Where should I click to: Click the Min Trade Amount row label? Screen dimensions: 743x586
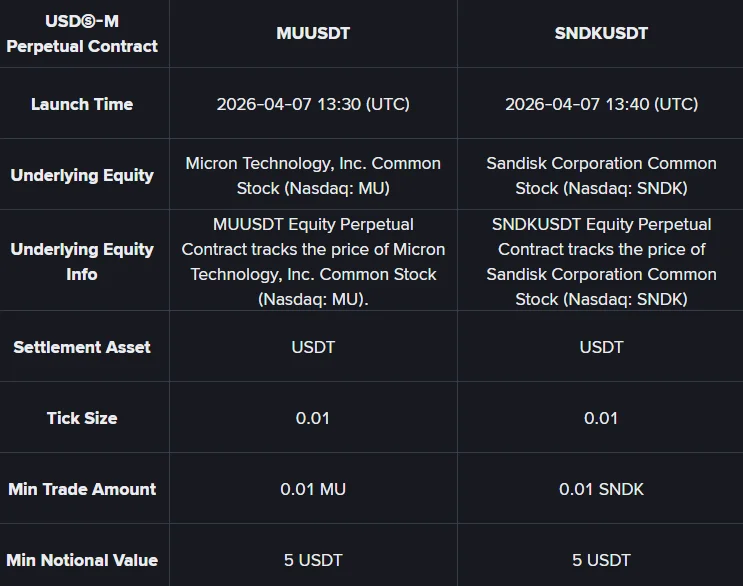tap(82, 489)
